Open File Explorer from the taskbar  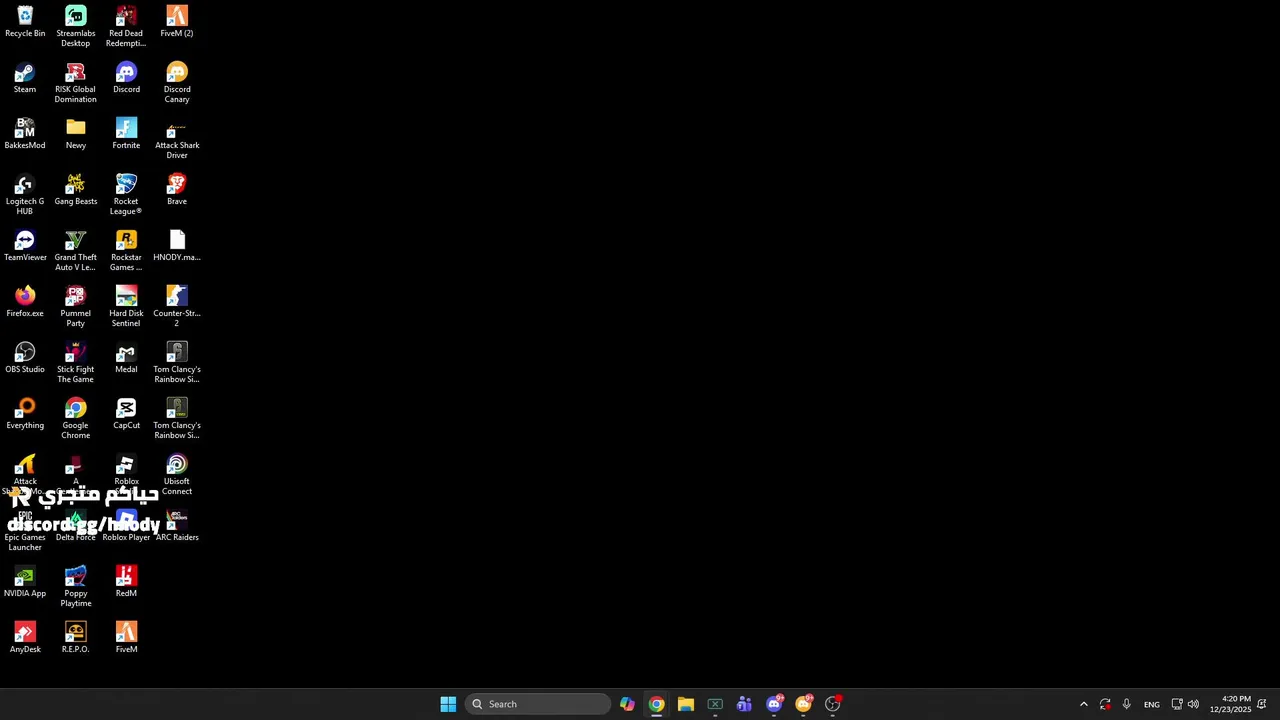pyautogui.click(x=686, y=704)
